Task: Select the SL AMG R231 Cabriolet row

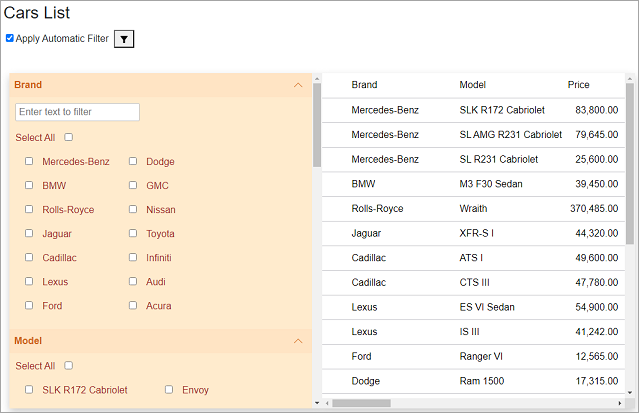Action: (473, 135)
